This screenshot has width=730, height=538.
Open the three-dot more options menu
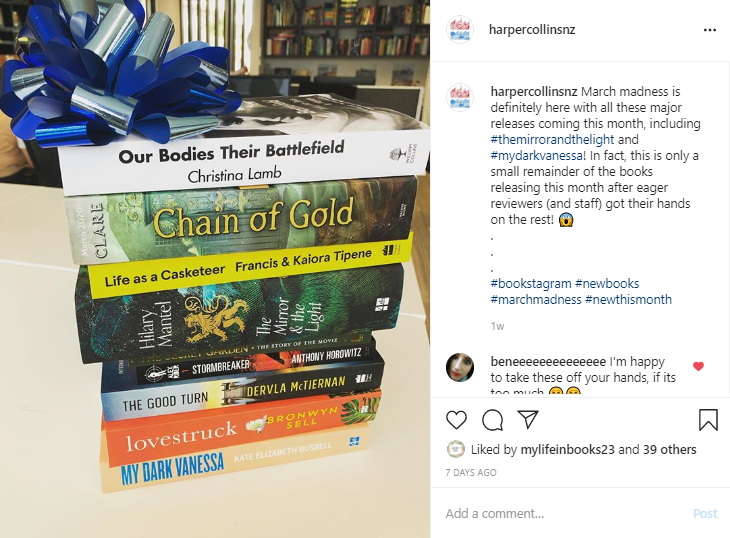(710, 30)
